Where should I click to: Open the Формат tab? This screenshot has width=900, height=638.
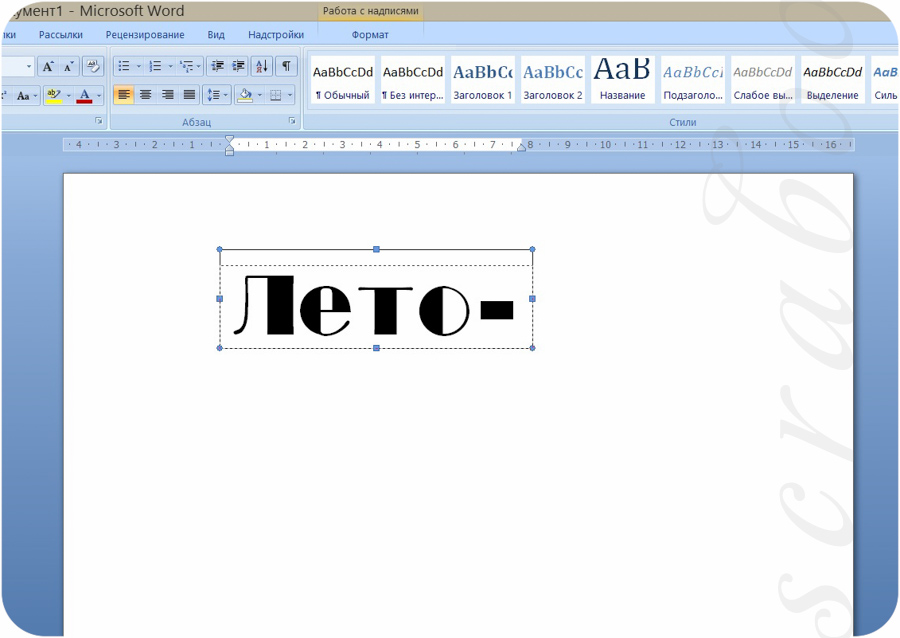(370, 34)
